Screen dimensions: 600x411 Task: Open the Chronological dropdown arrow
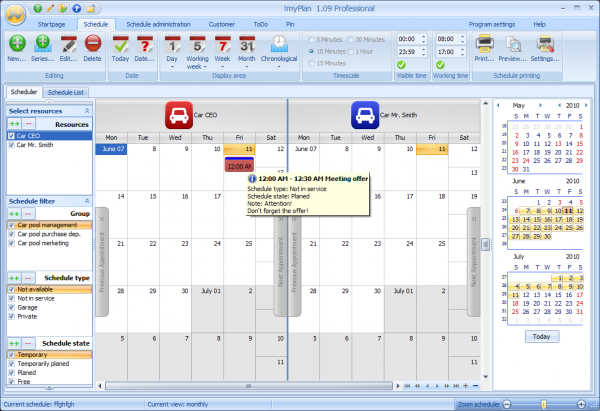(x=279, y=67)
